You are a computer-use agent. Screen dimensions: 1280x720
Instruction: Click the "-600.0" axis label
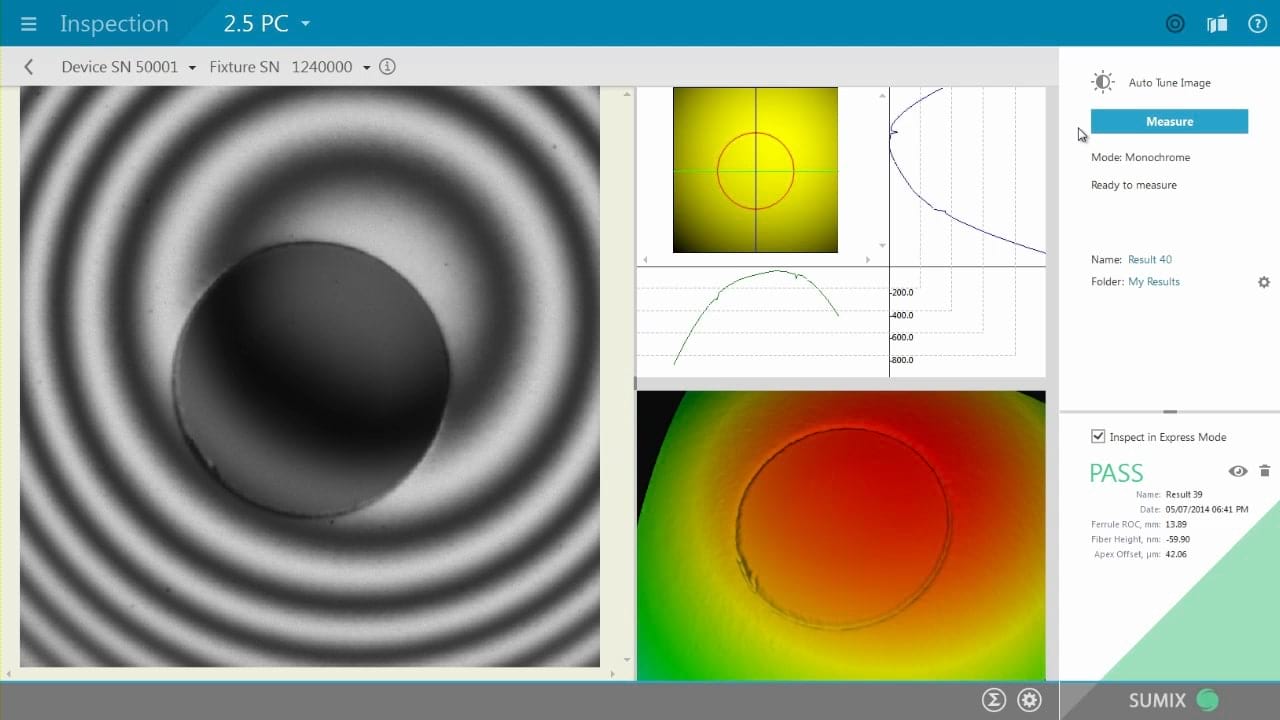click(x=901, y=337)
